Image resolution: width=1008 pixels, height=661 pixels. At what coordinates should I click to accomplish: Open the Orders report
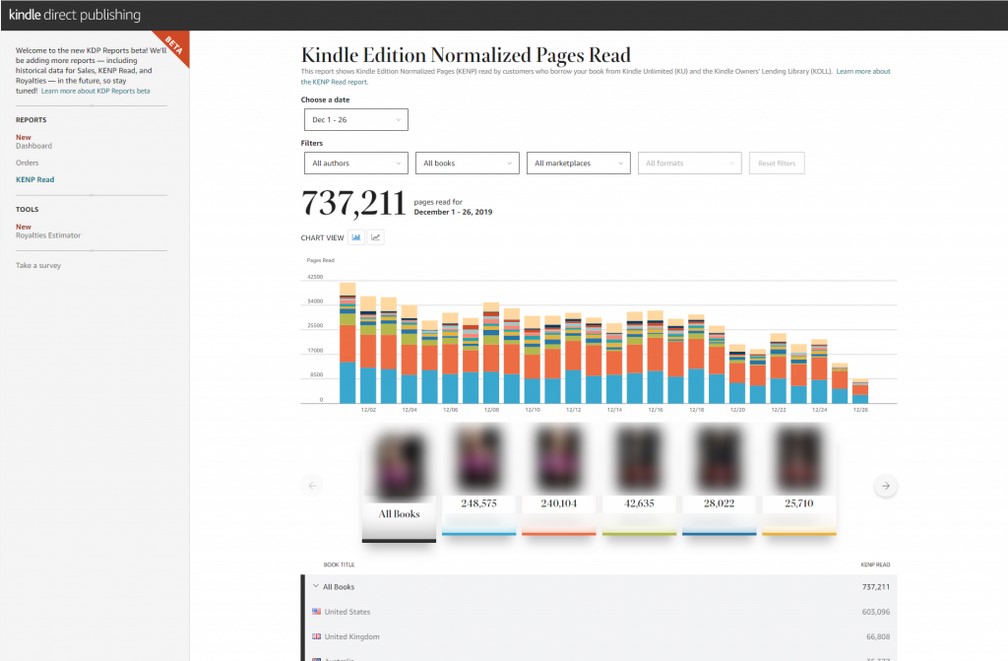point(27,163)
